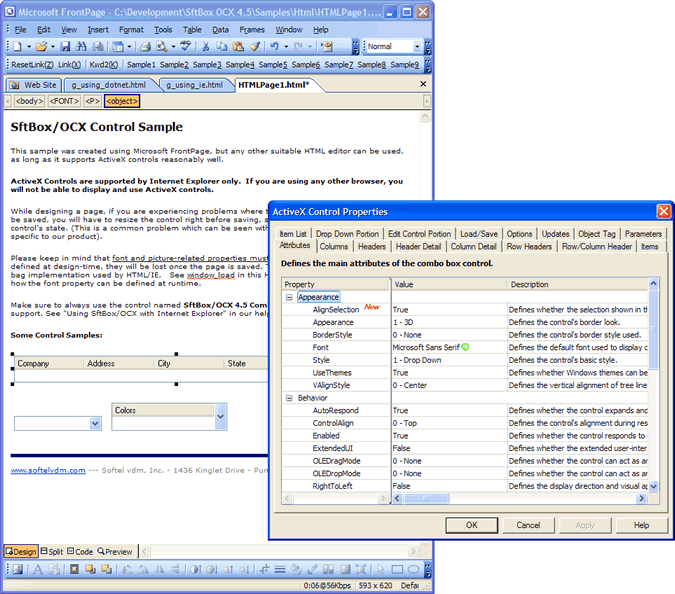
Task: Collapse the Behavior property group
Action: [x=289, y=397]
